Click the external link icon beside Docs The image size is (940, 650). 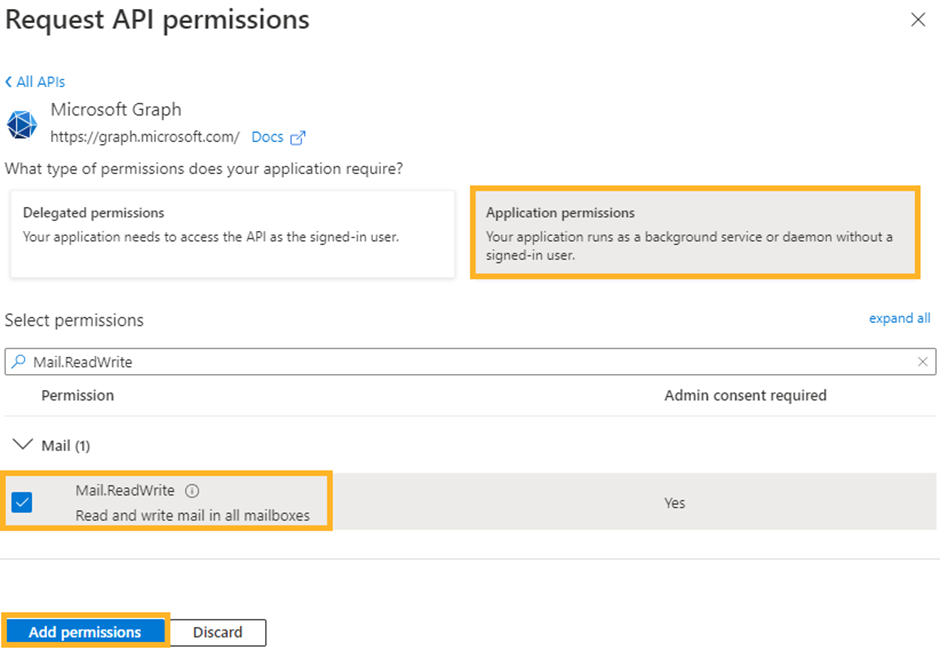pos(297,138)
